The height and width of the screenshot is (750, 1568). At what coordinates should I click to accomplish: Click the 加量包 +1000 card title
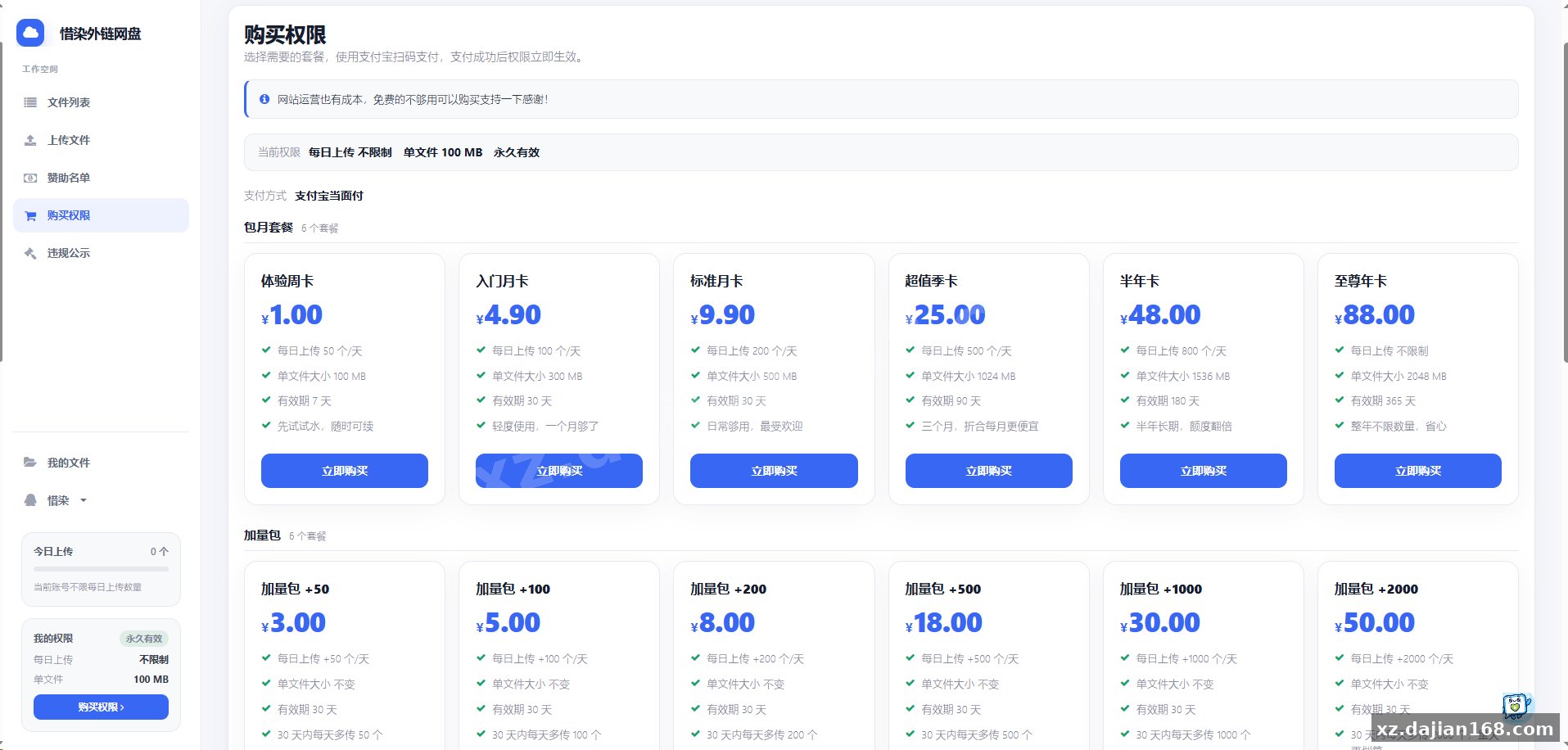coord(1161,589)
